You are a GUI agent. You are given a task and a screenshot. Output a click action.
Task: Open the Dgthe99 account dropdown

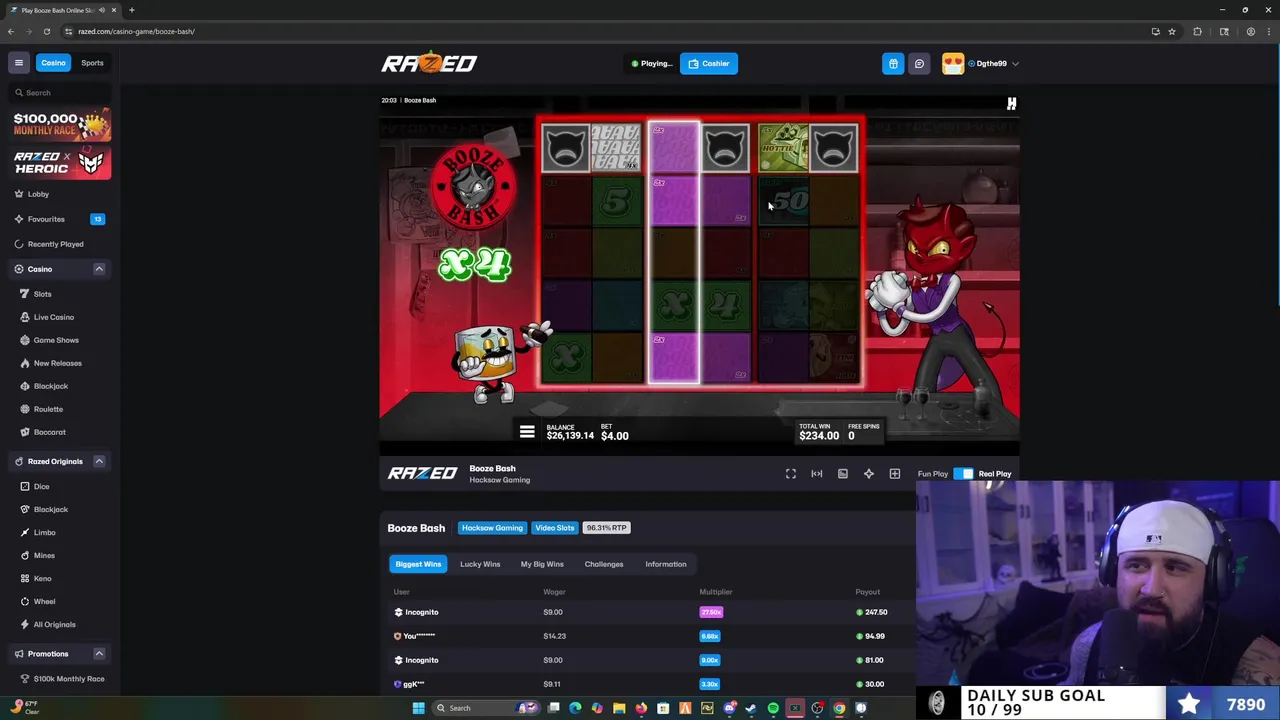pyautogui.click(x=994, y=63)
